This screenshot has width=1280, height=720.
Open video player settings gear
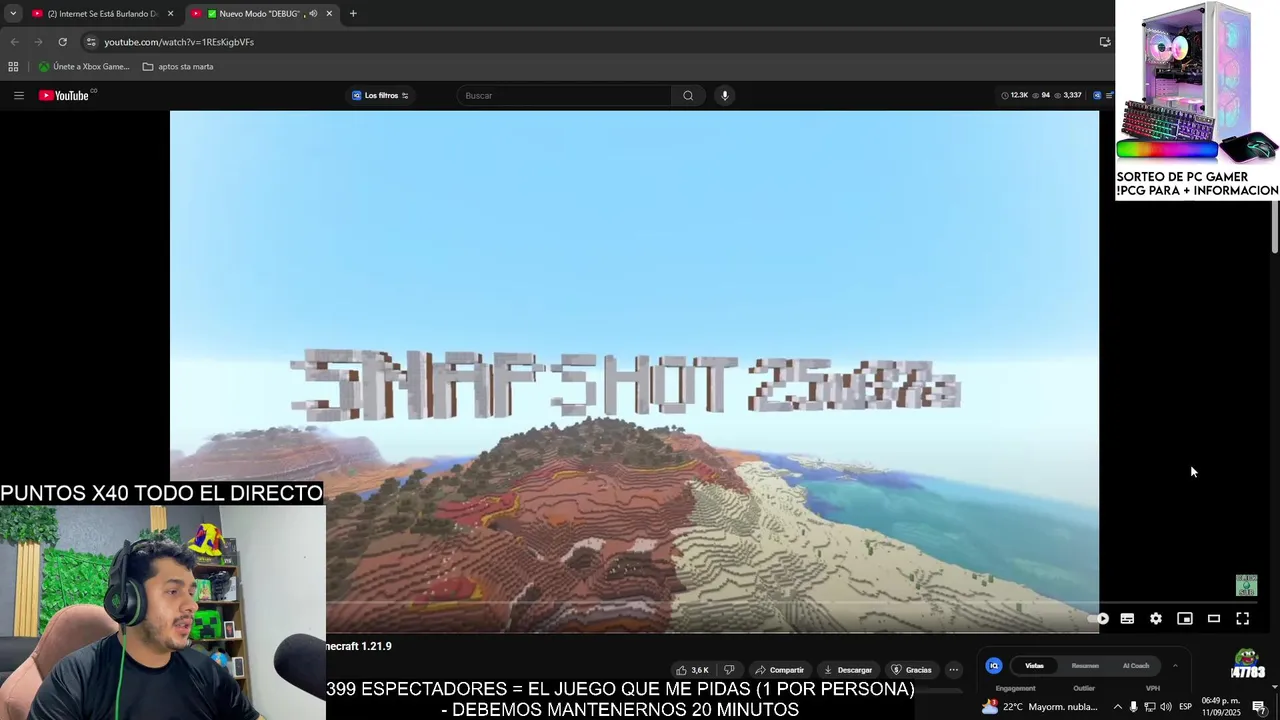pyautogui.click(x=1156, y=618)
